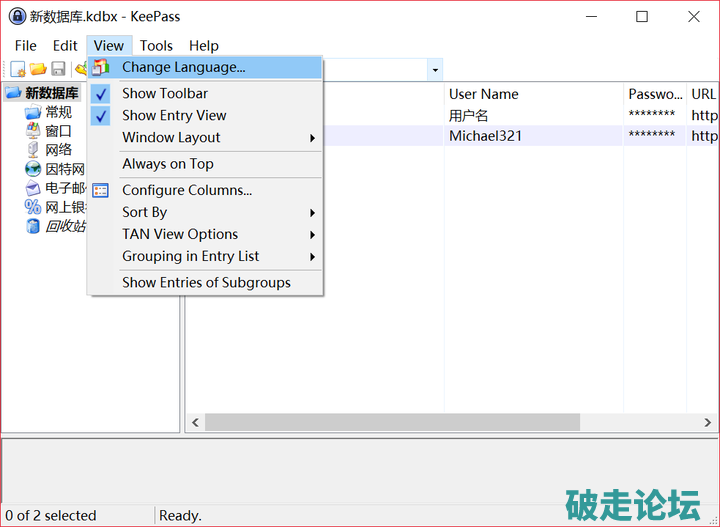This screenshot has width=720, height=527.
Task: Select Show Entries of Subgroups
Action: coord(206,282)
